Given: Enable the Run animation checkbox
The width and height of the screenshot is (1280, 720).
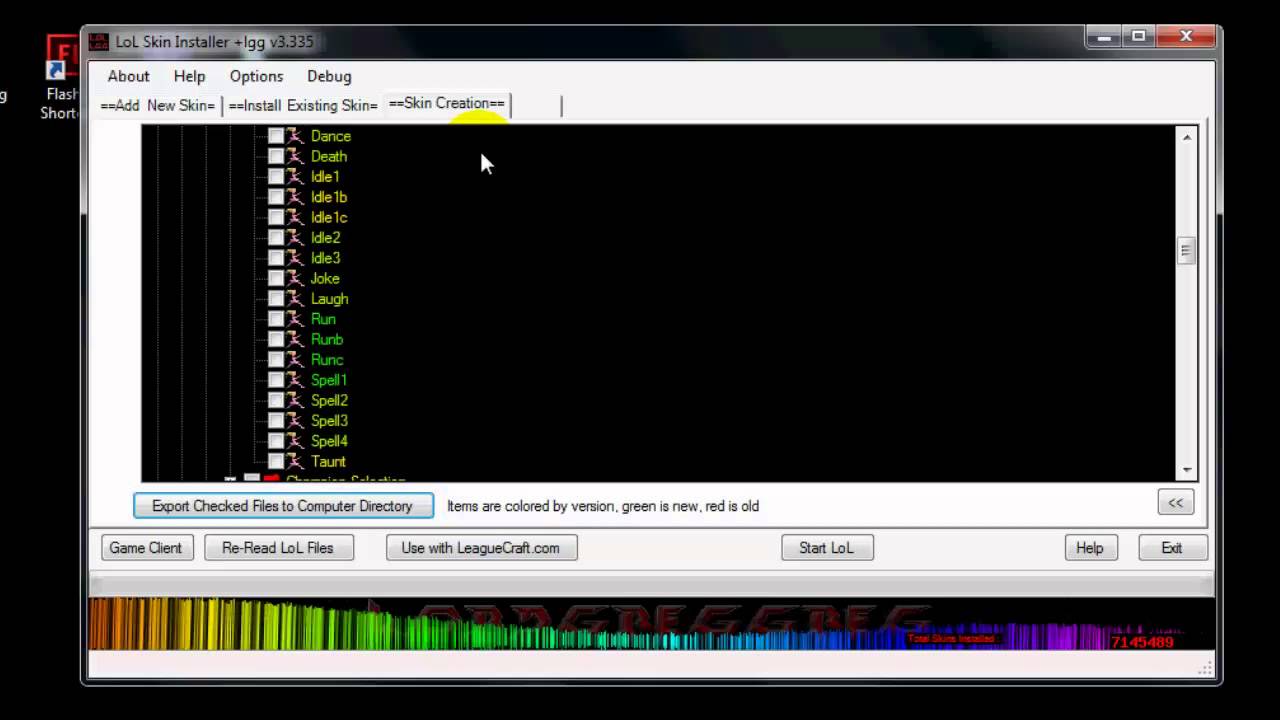Looking at the screenshot, I should pos(276,319).
